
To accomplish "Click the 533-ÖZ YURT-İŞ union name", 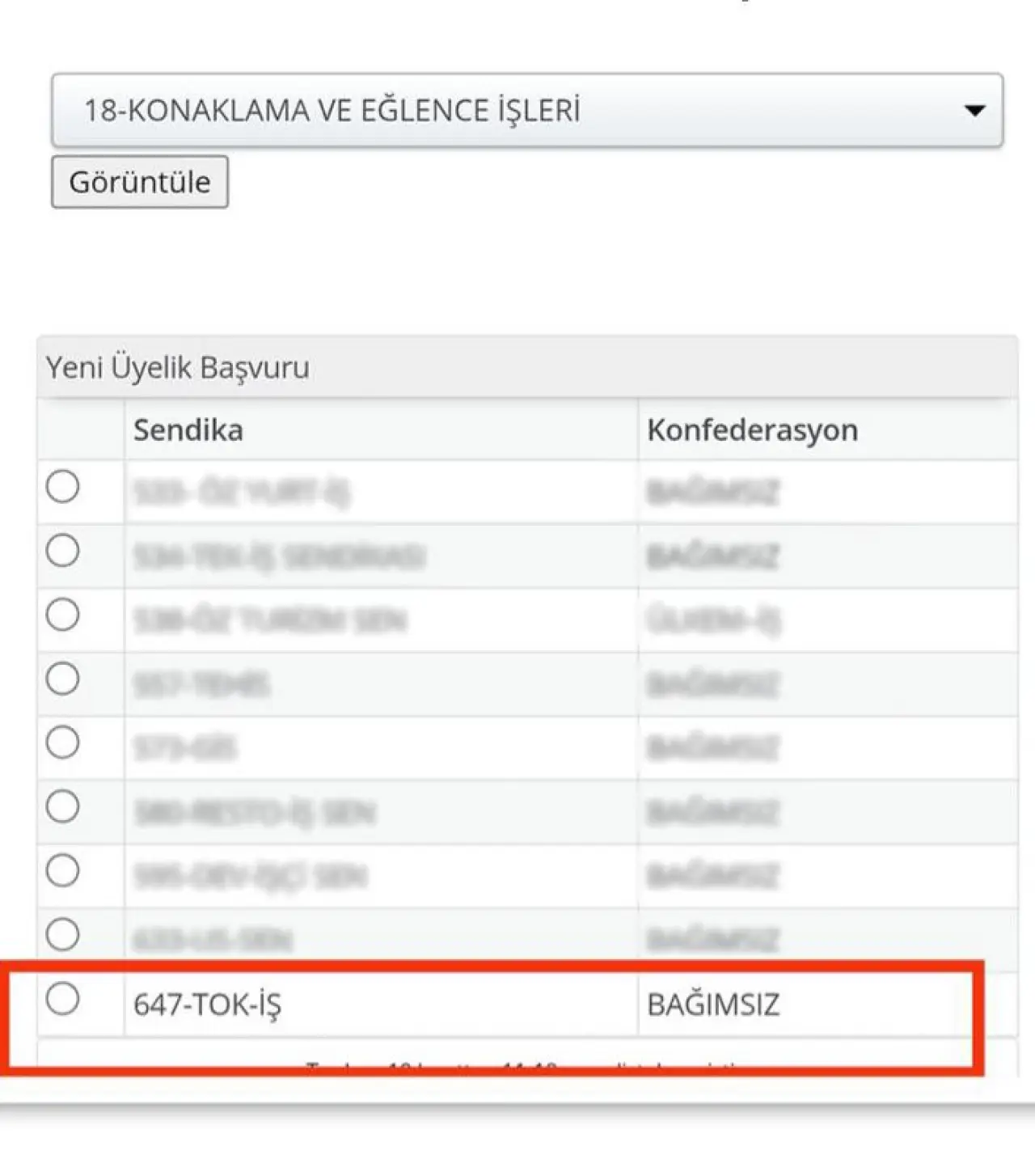I will tap(241, 493).
